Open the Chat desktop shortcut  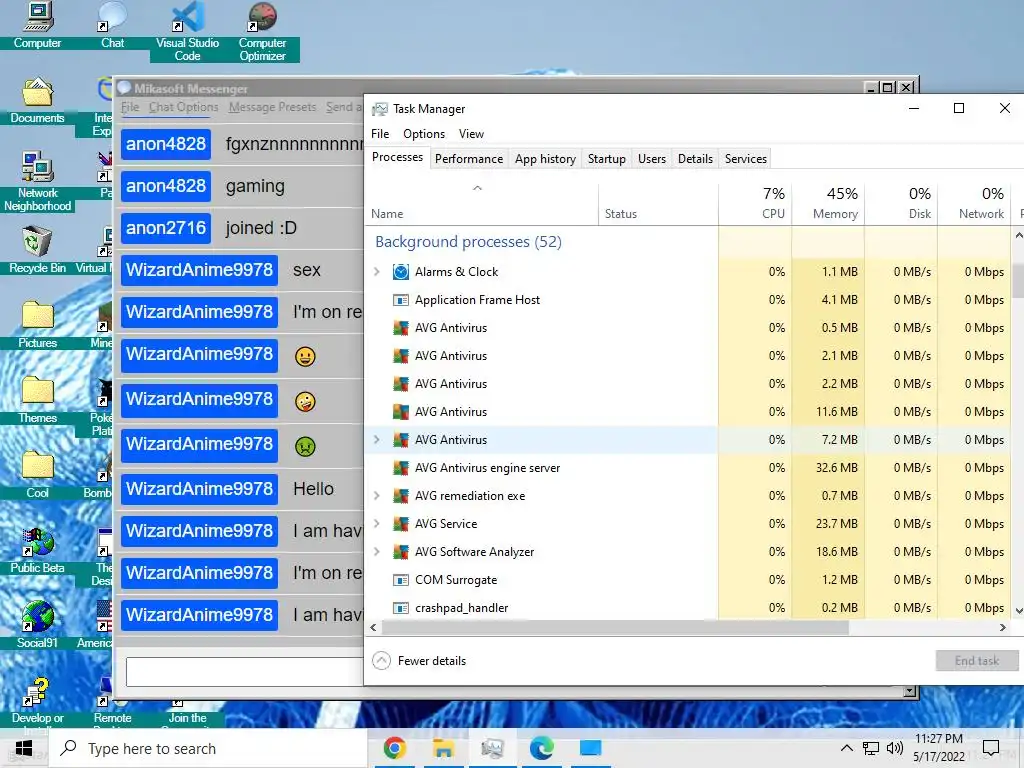pyautogui.click(x=112, y=25)
